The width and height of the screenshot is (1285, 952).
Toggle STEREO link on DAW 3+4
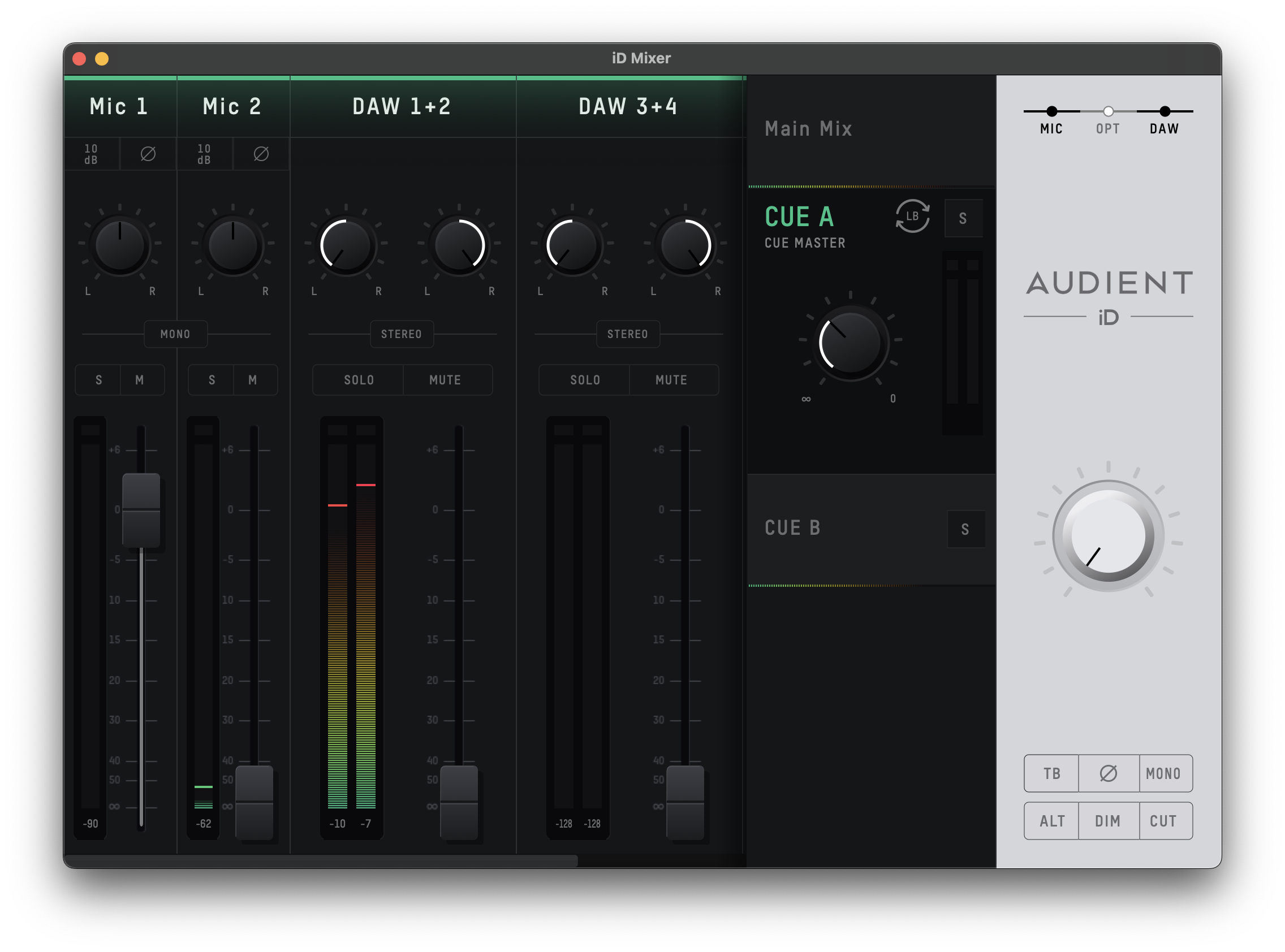(627, 334)
